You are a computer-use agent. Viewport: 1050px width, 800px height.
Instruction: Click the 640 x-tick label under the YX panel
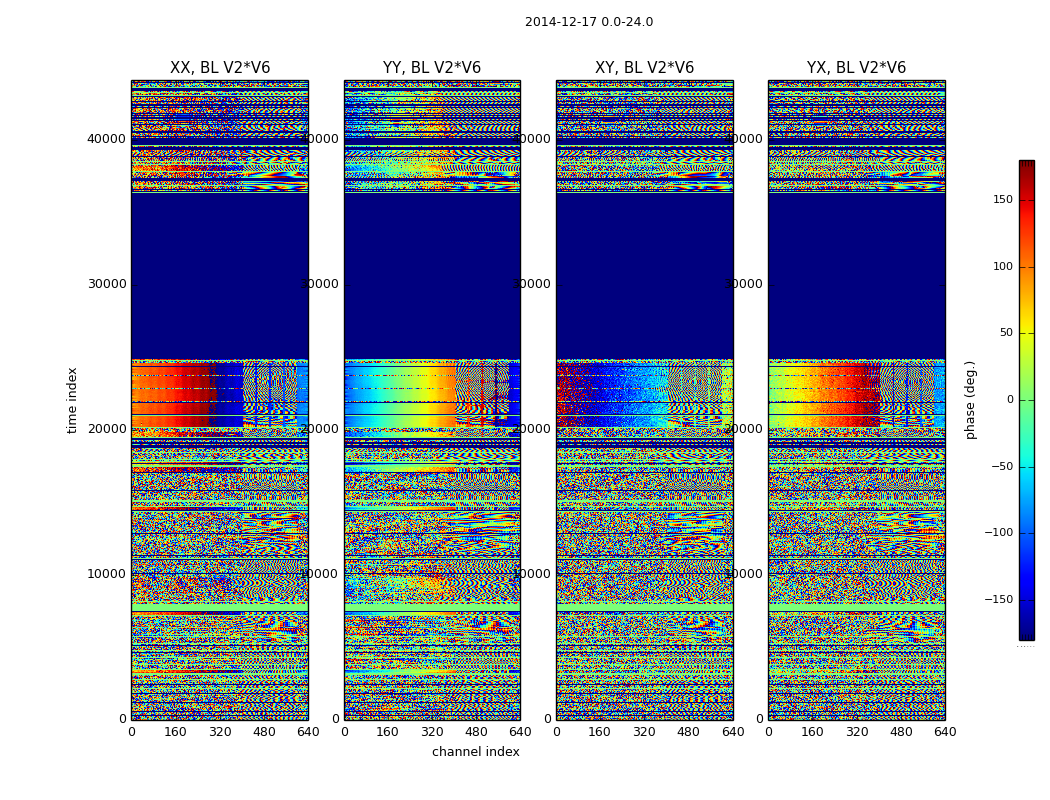[x=945, y=732]
